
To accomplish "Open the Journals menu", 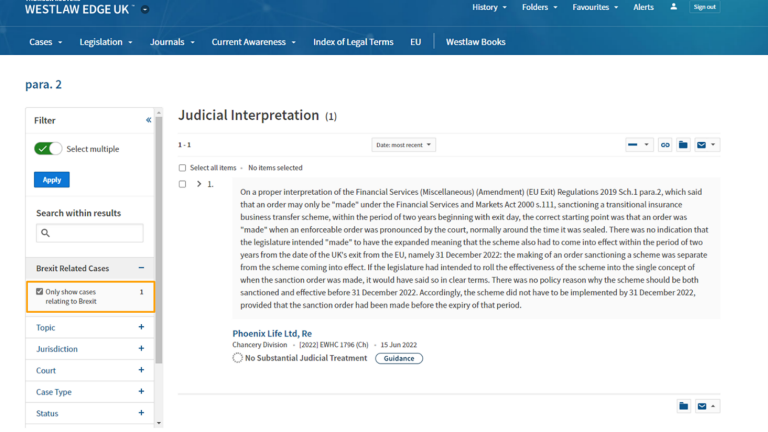I will pyautogui.click(x=172, y=42).
